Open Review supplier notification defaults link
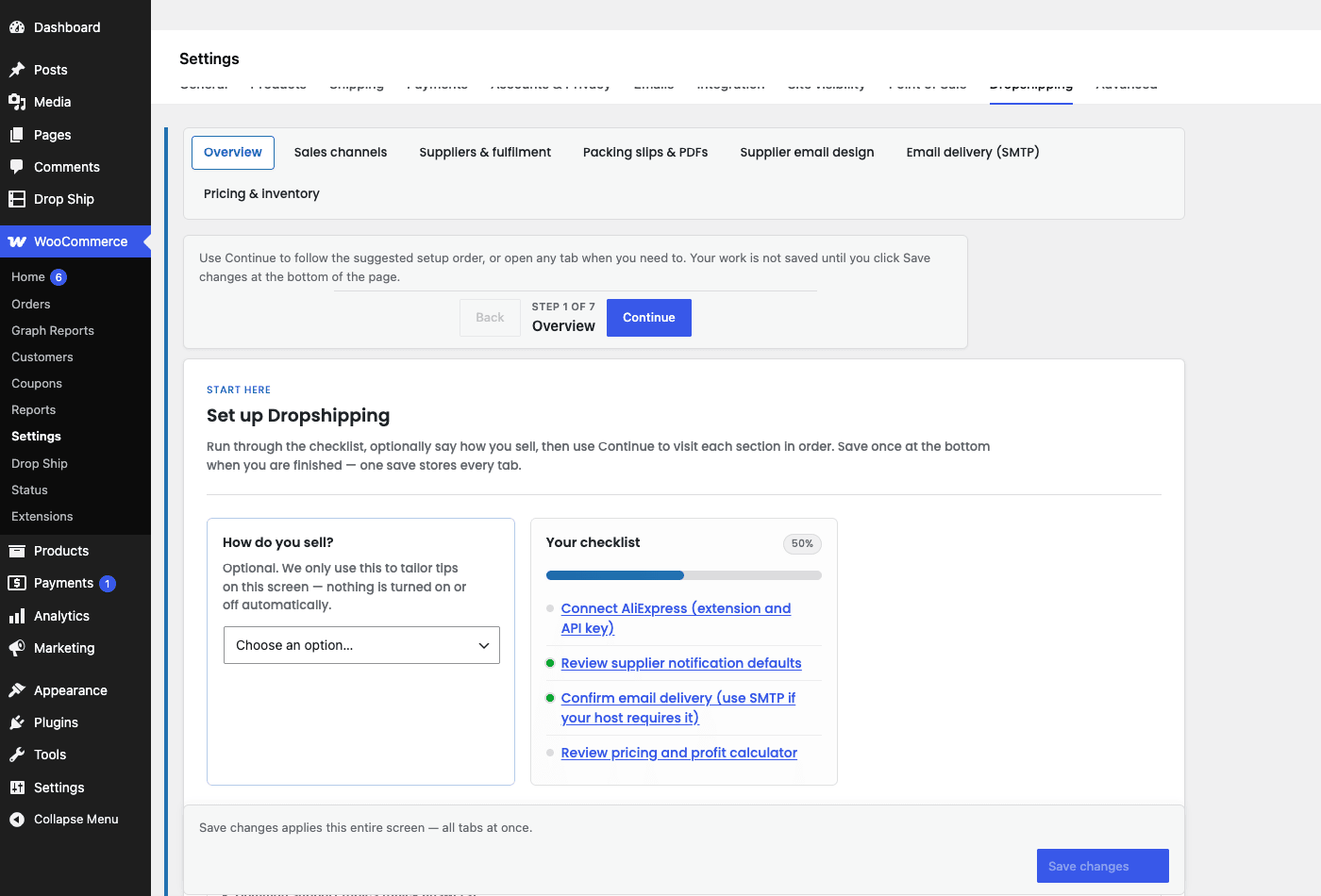1321x896 pixels. tap(681, 663)
